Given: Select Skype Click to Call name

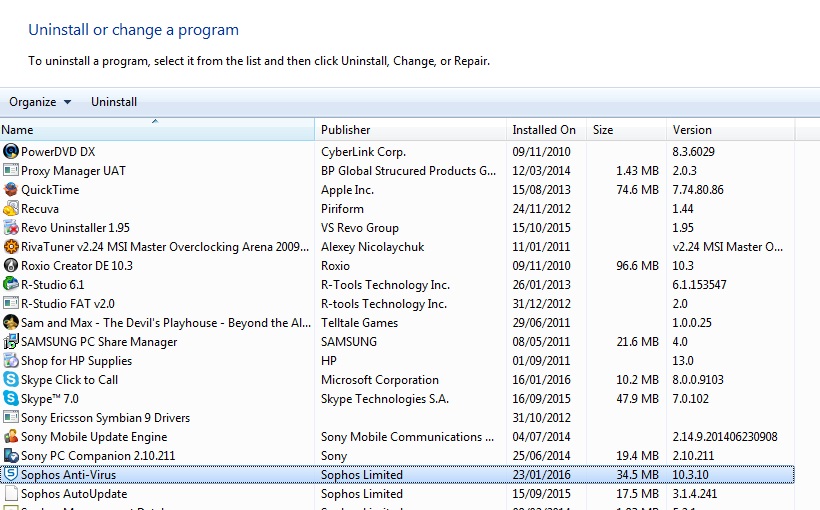Looking at the screenshot, I should 70,380.
